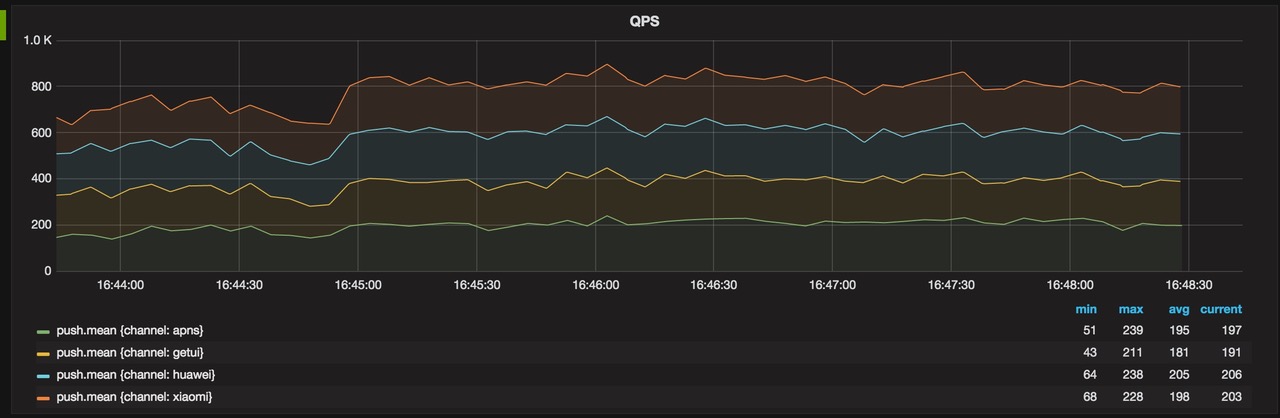Open the QPS panel title menu
The width and height of the screenshot is (1280, 418).
643,21
